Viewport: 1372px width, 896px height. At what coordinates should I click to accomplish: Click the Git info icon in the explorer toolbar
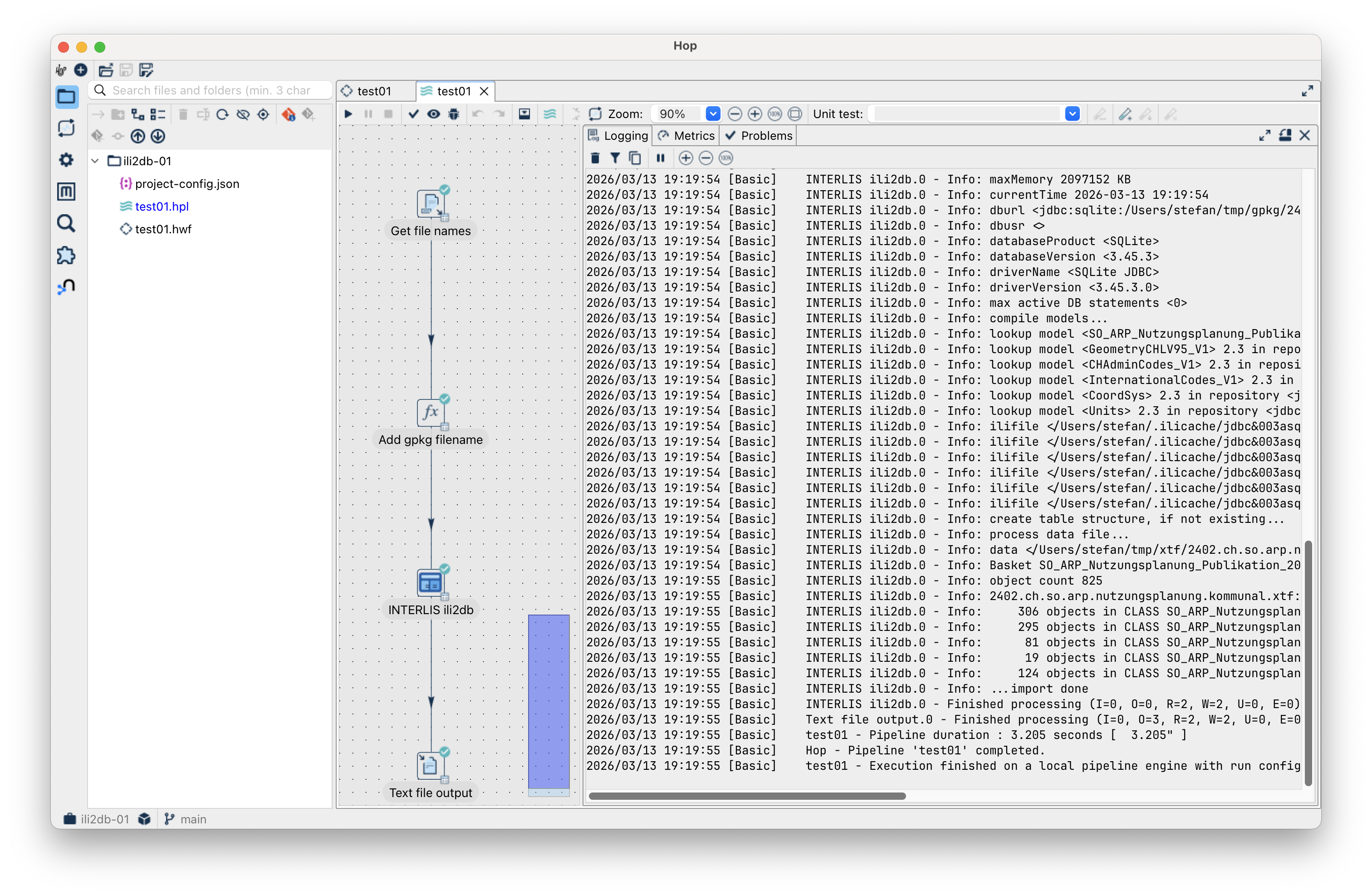tap(288, 114)
